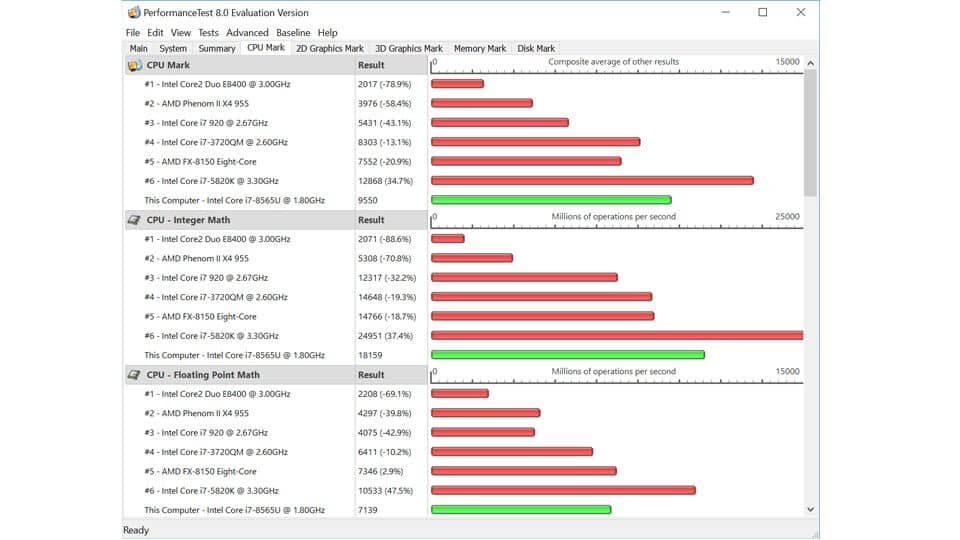Open the Edit menu

coord(155,32)
